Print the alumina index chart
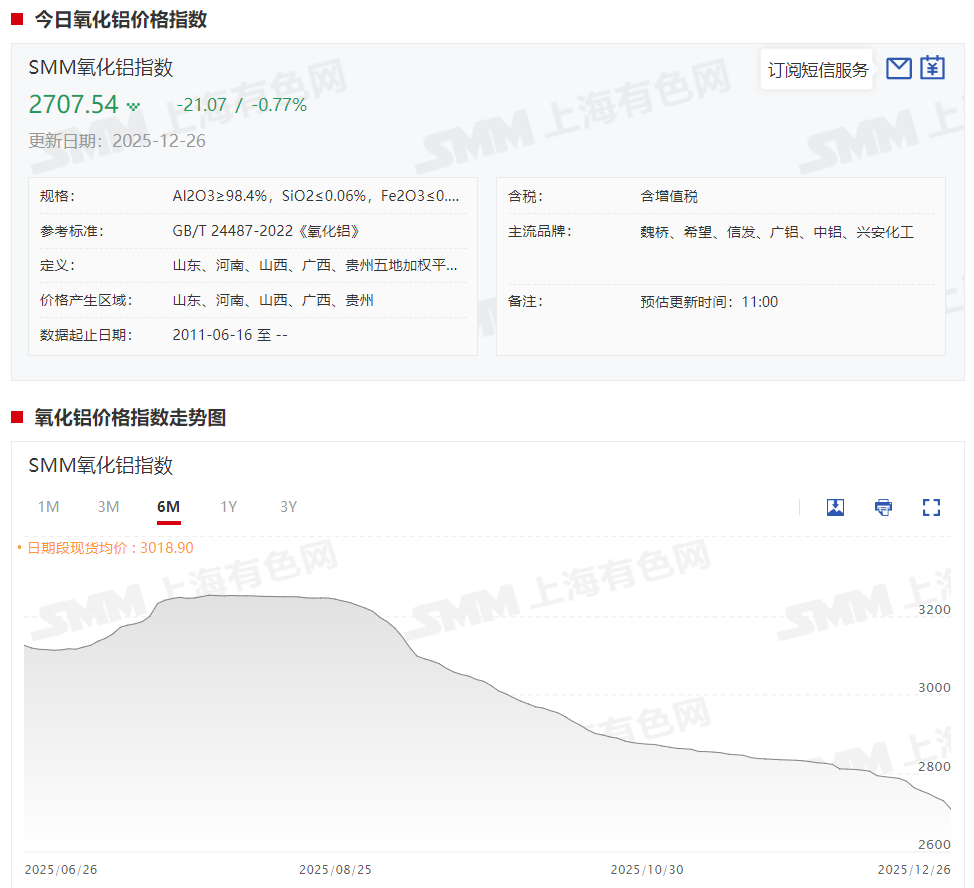 [883, 507]
